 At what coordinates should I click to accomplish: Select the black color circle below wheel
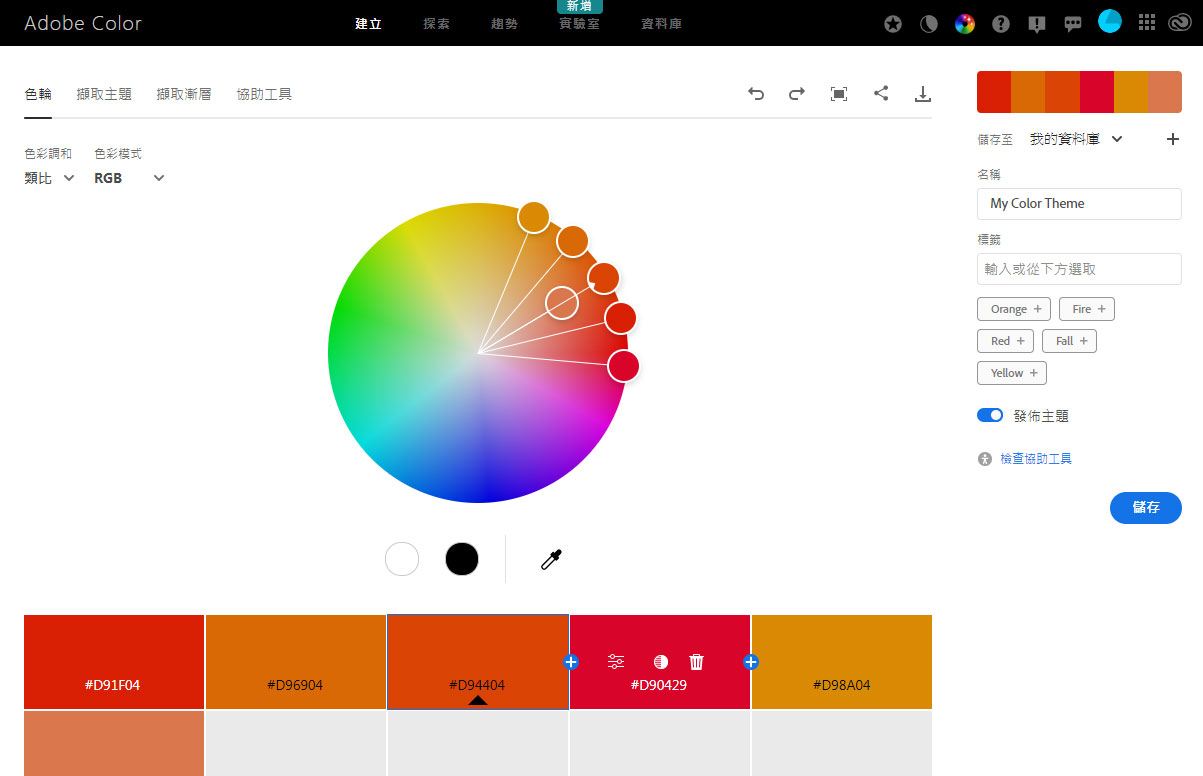[462, 559]
